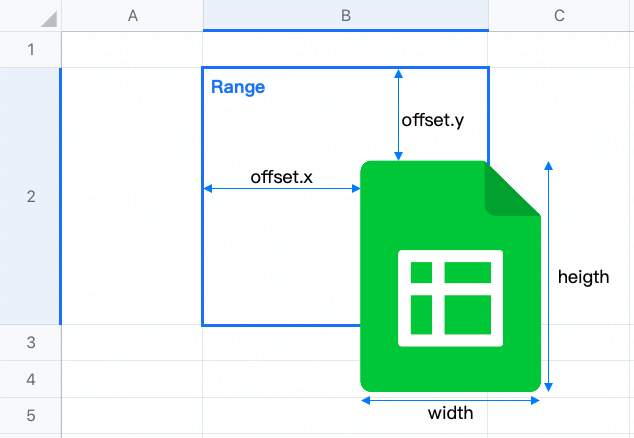Select row 1 header

31,49
